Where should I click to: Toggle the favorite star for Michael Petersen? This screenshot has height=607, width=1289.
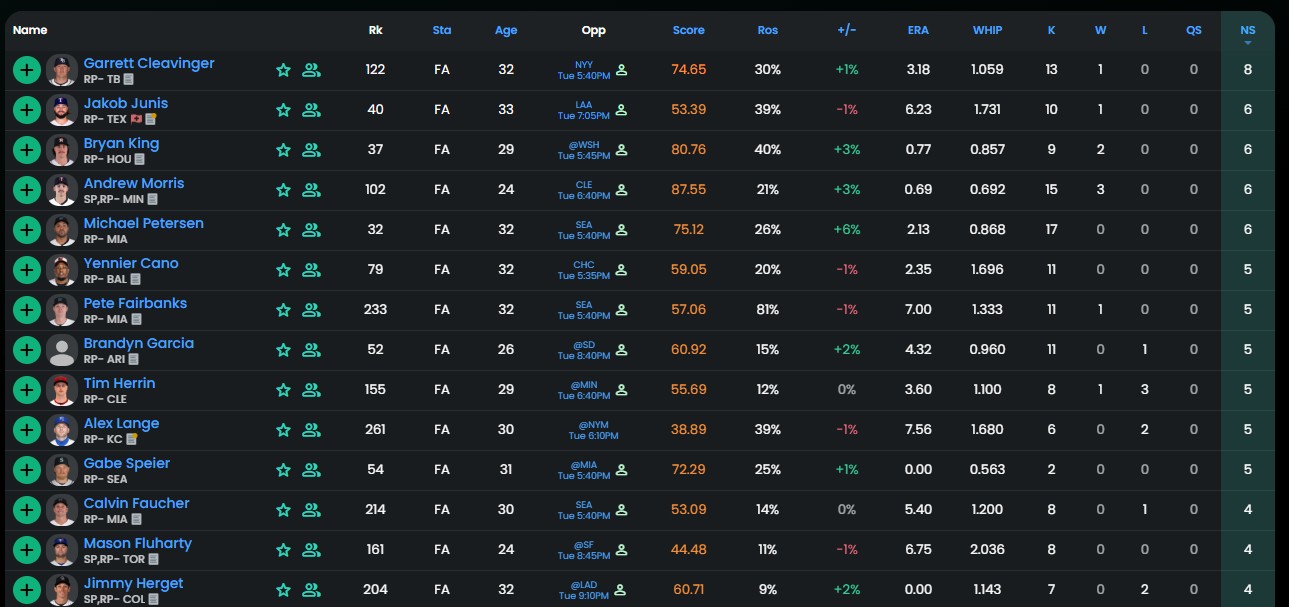click(283, 230)
